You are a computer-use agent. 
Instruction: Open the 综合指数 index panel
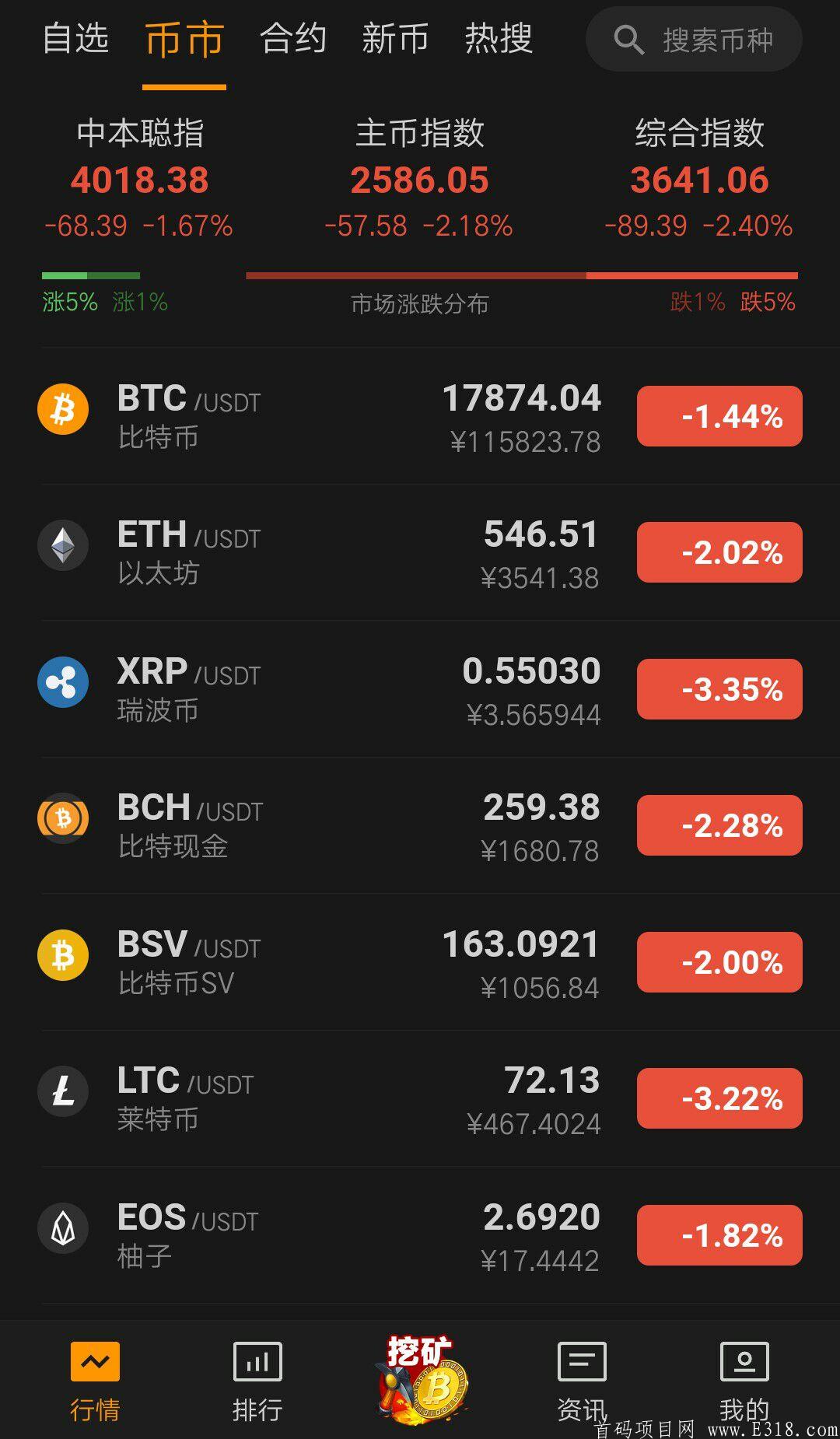[699, 178]
